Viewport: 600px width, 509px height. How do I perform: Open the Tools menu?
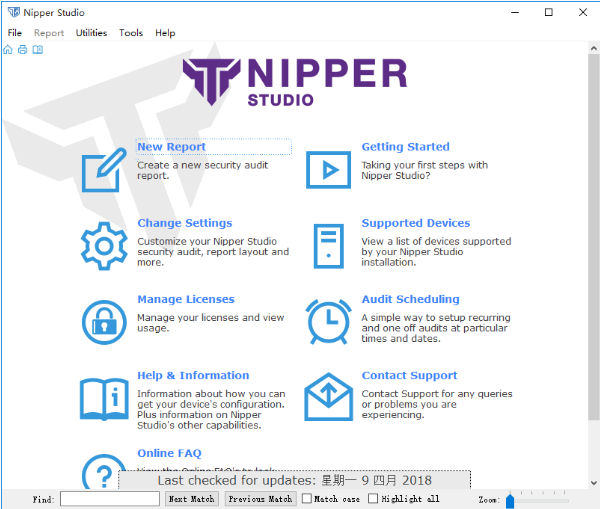point(131,33)
